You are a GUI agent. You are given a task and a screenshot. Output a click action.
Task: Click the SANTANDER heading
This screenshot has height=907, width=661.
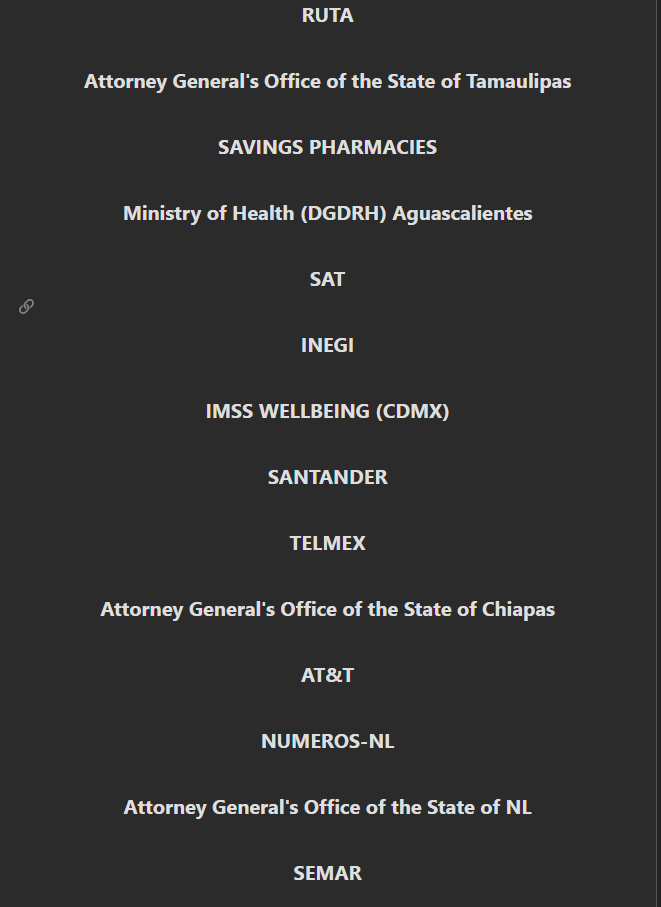(x=327, y=477)
